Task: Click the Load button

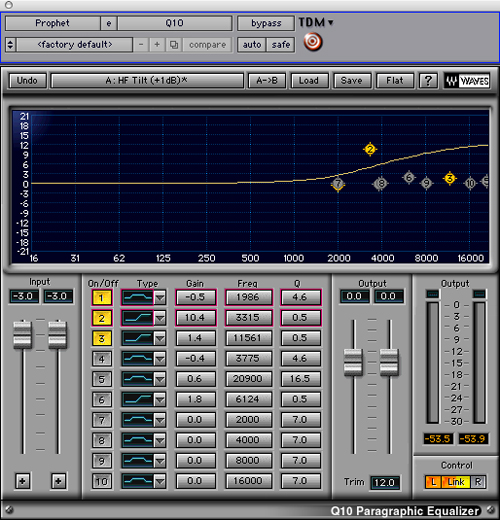Action: pos(309,81)
